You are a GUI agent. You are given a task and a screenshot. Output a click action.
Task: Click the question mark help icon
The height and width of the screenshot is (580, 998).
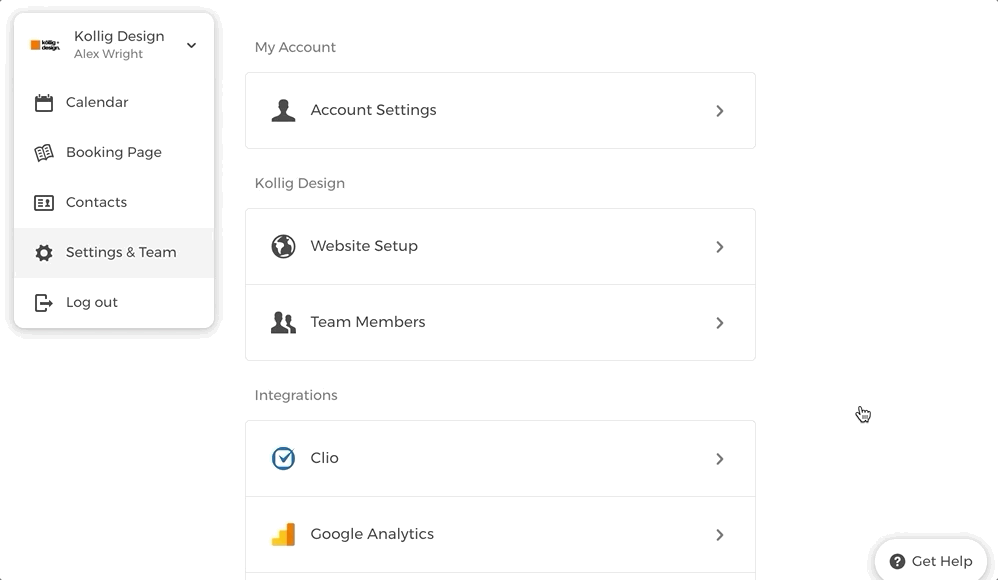coord(897,562)
